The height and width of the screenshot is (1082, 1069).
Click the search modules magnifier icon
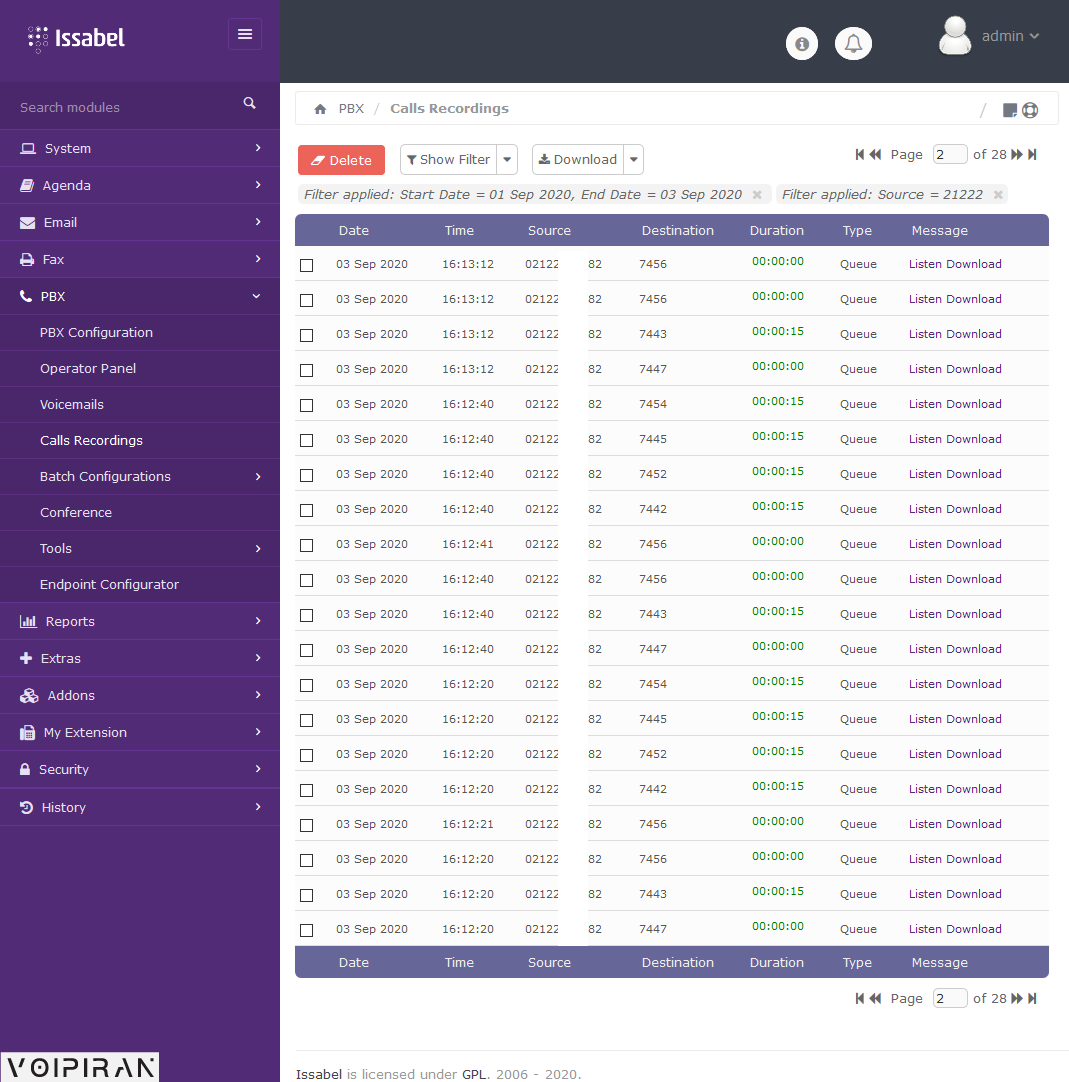click(250, 103)
